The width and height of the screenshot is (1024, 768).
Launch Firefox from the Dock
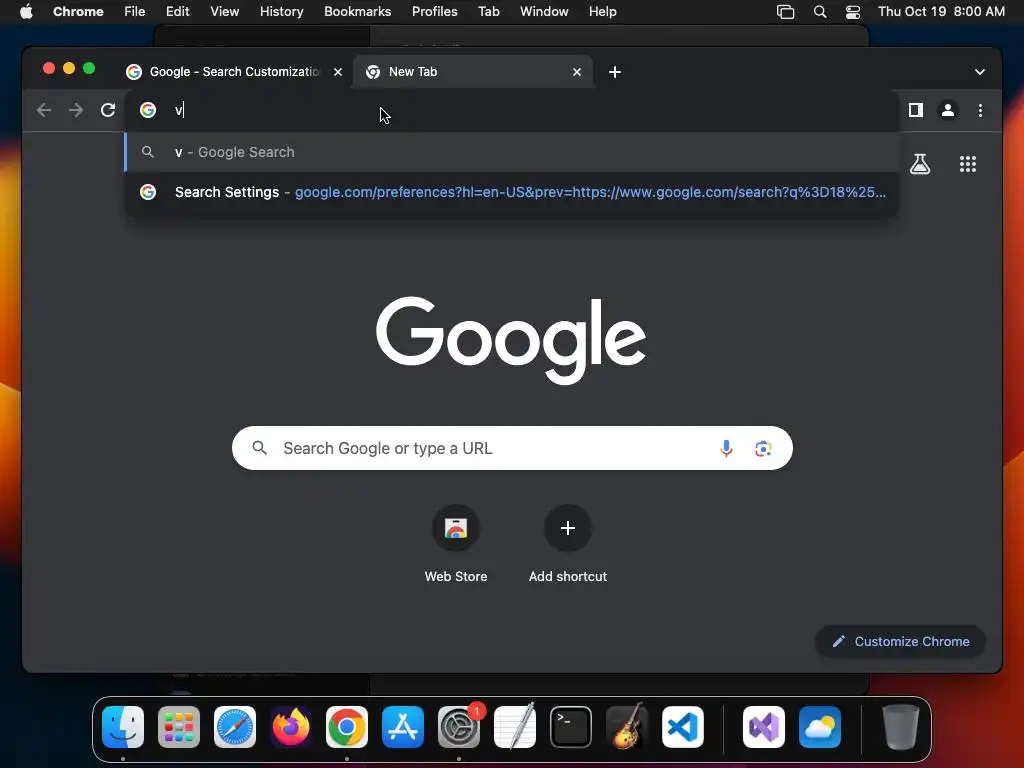(x=291, y=727)
